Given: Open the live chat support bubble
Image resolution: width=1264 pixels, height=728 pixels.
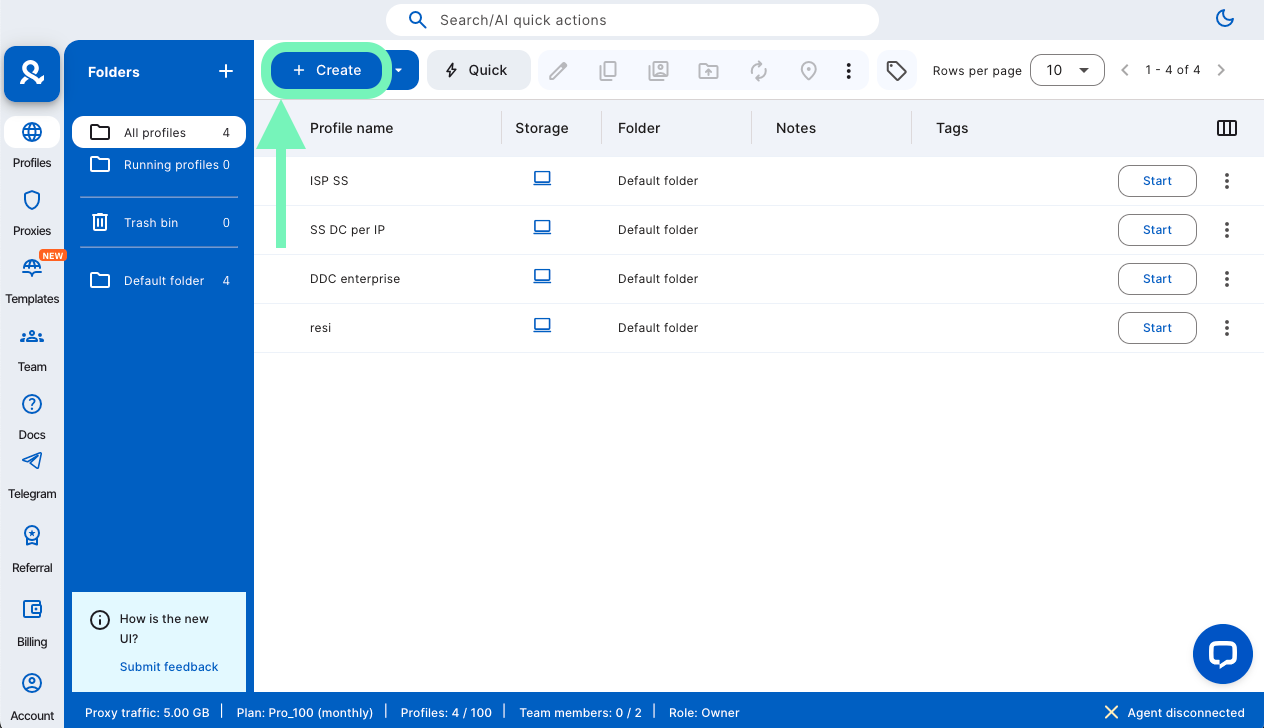Looking at the screenshot, I should (1222, 654).
